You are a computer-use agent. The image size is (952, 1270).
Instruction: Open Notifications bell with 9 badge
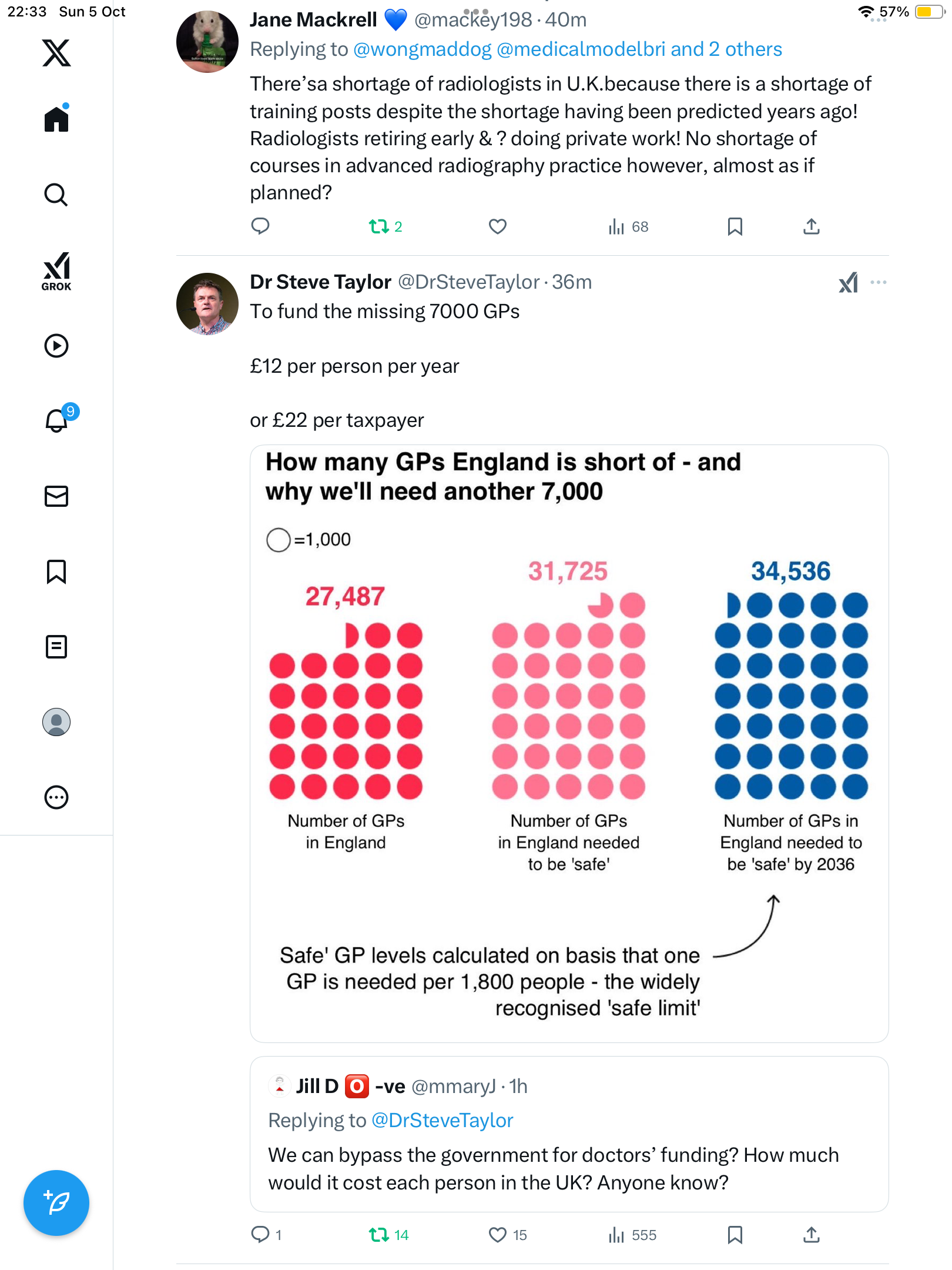pos(57,420)
